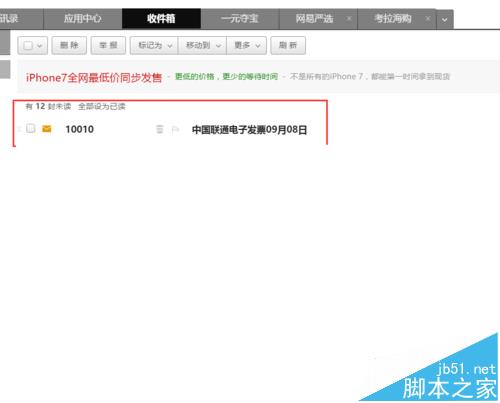Click the 有 12 封未读 status text

click(48, 106)
